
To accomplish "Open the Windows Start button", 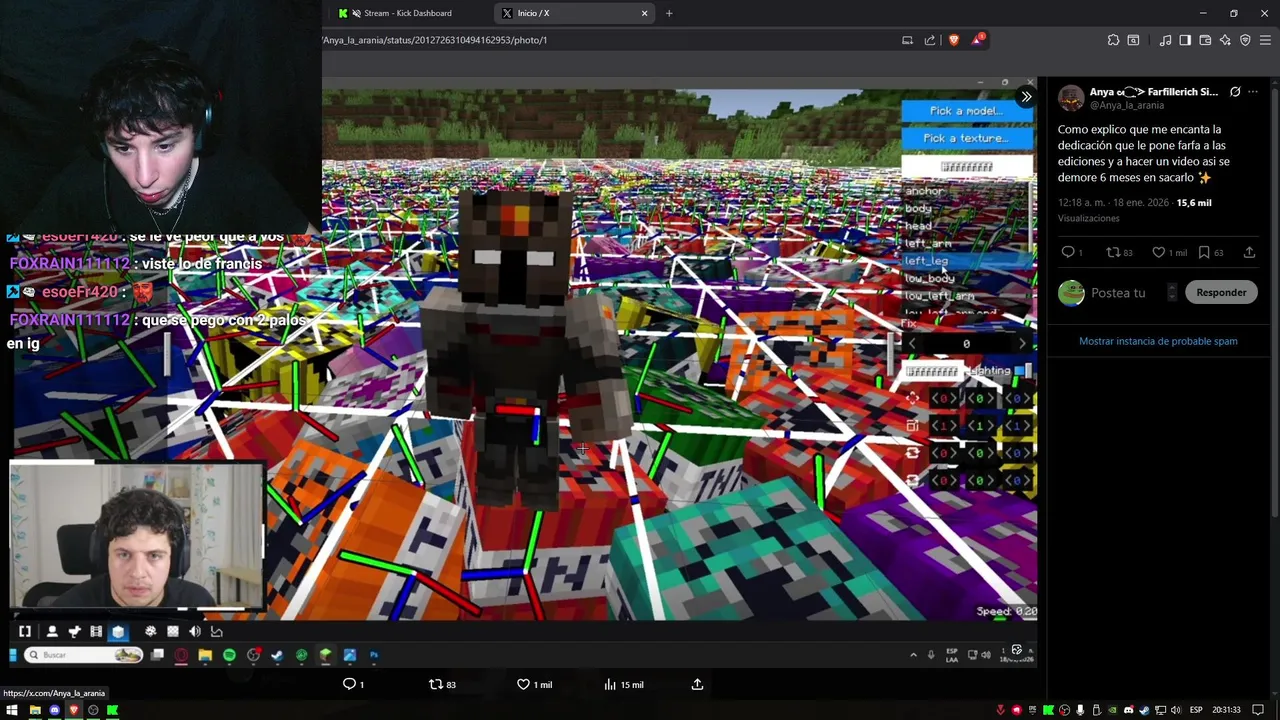I will point(12,710).
